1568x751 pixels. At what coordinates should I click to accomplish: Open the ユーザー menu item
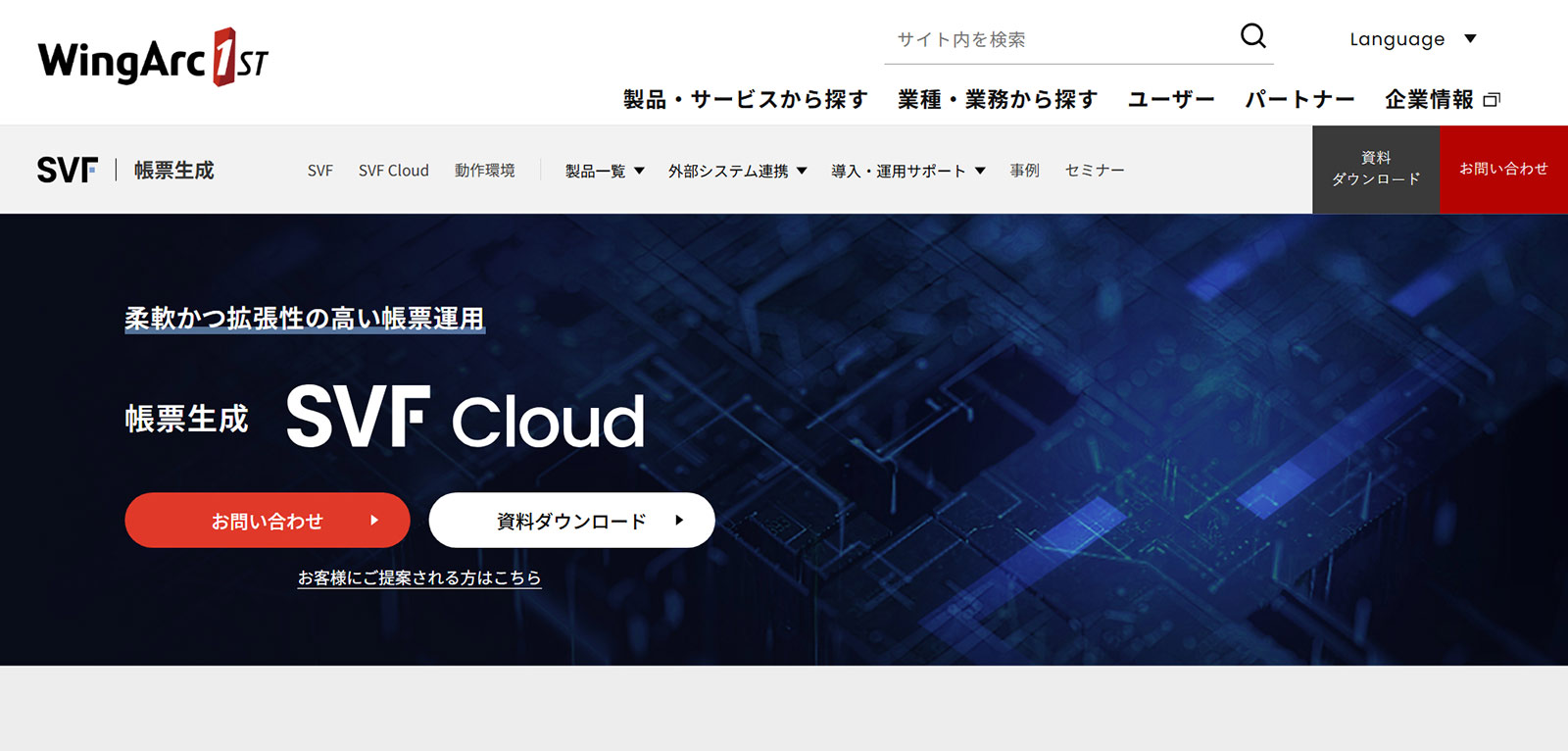pos(1171,99)
